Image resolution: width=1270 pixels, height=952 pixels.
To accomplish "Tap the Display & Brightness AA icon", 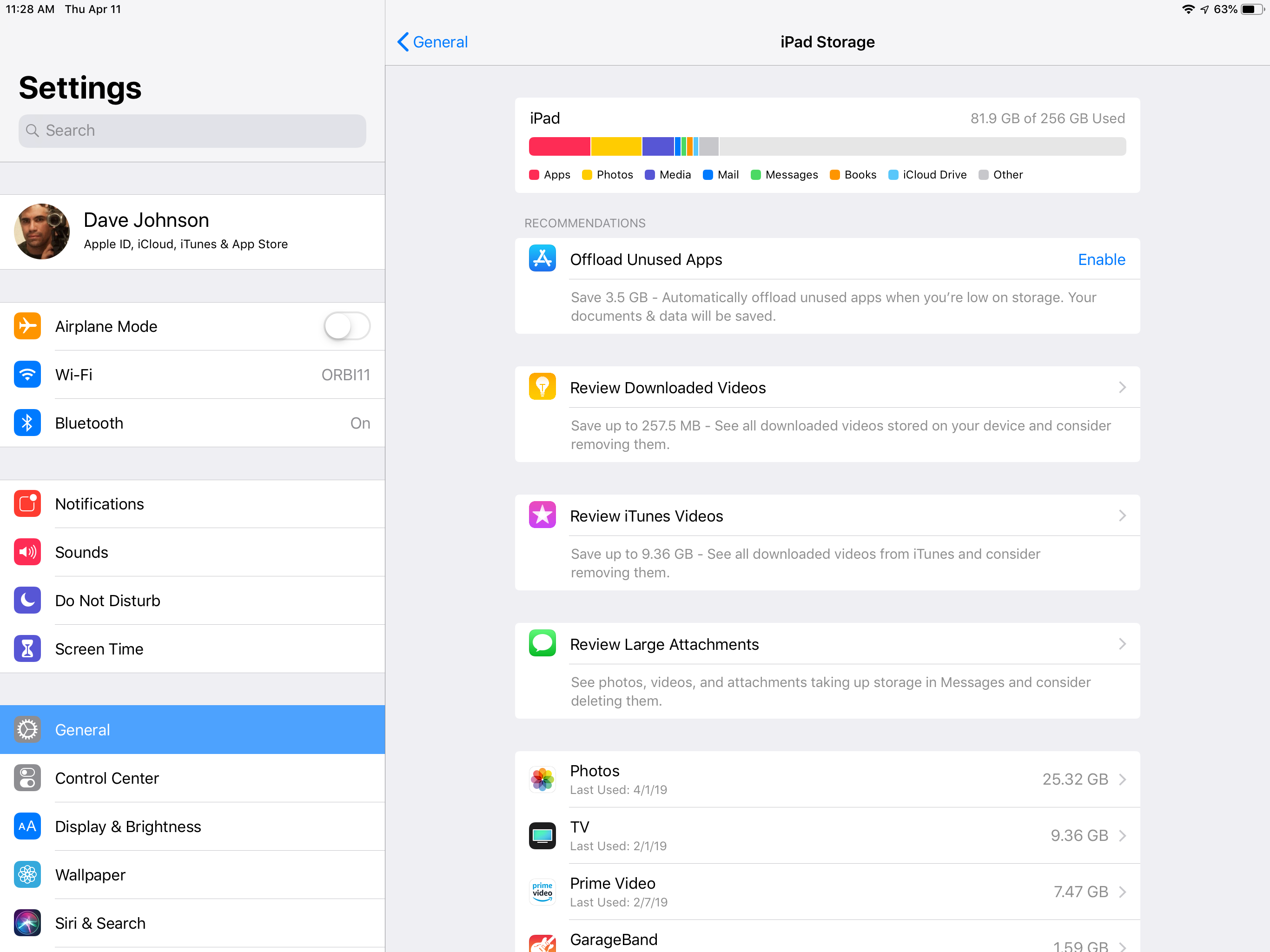I will point(27,826).
